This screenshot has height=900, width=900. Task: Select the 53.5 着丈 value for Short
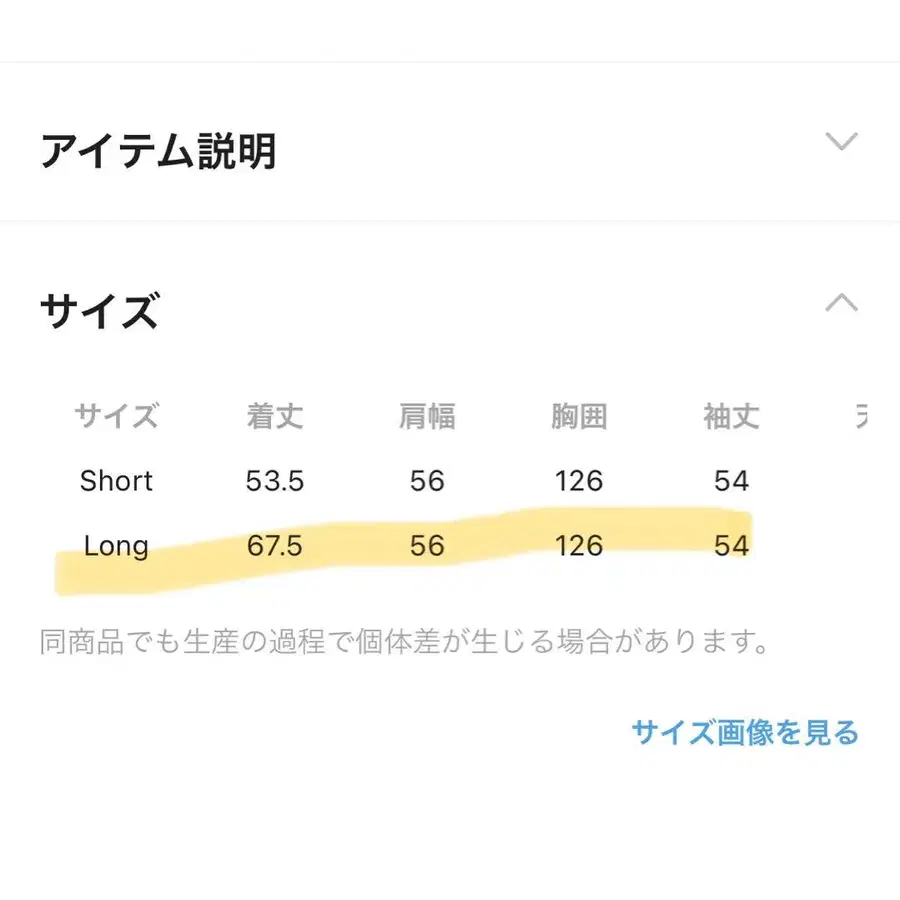(274, 481)
